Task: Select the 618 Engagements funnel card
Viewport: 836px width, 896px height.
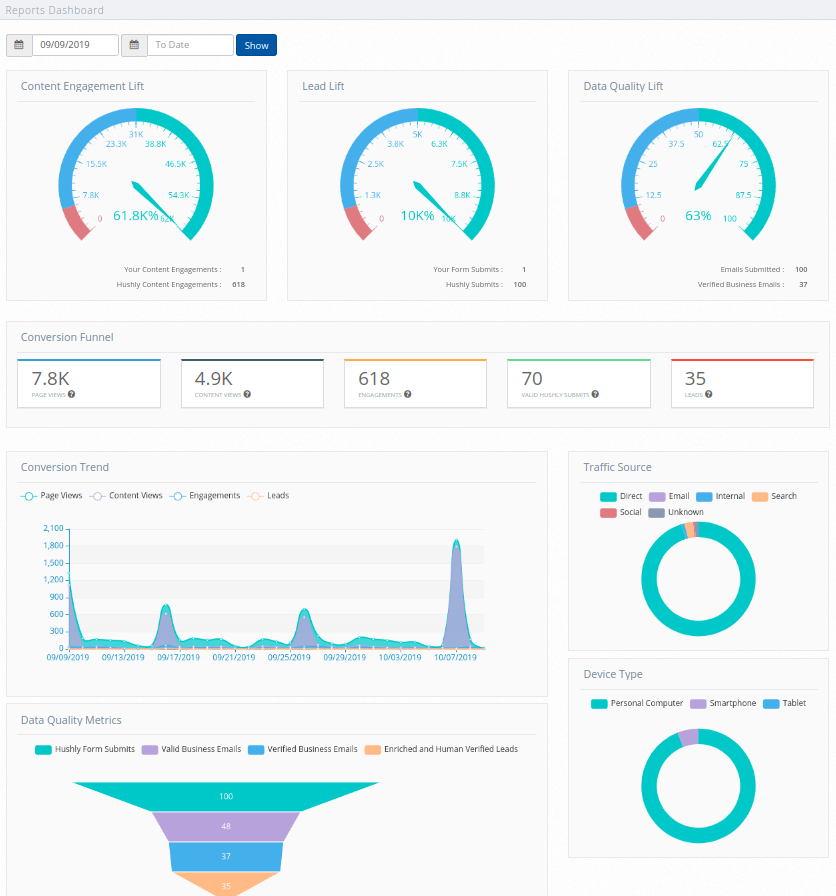Action: coord(415,383)
